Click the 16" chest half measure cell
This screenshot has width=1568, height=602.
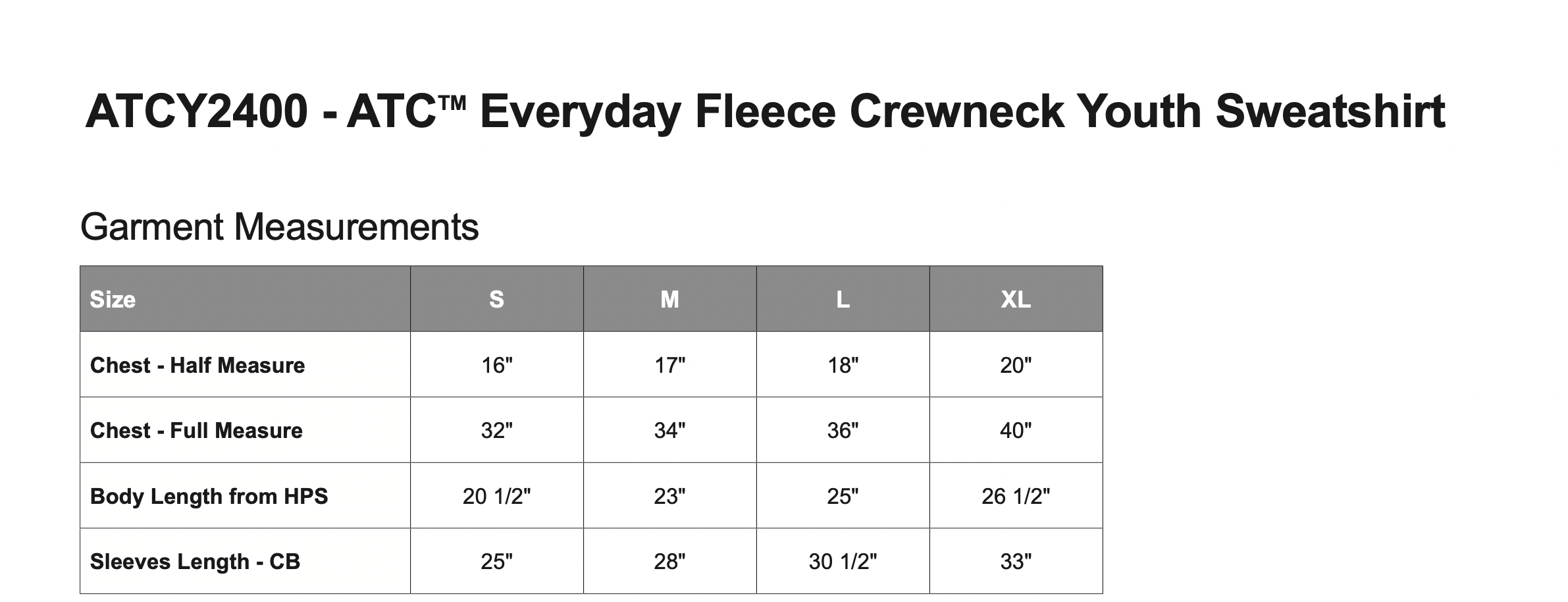click(496, 365)
